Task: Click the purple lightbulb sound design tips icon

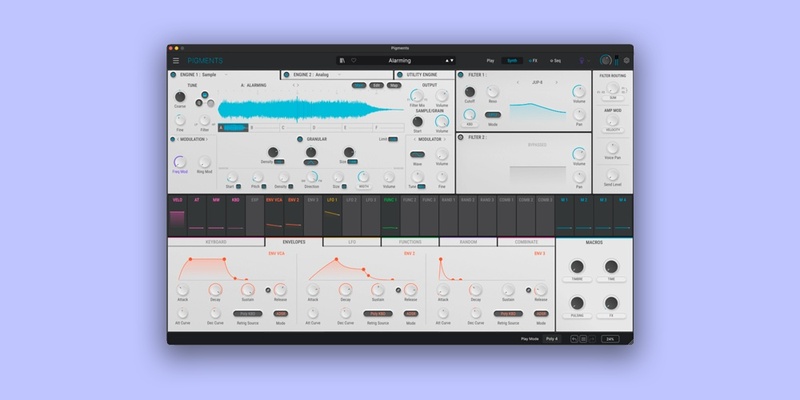Action: (x=581, y=61)
